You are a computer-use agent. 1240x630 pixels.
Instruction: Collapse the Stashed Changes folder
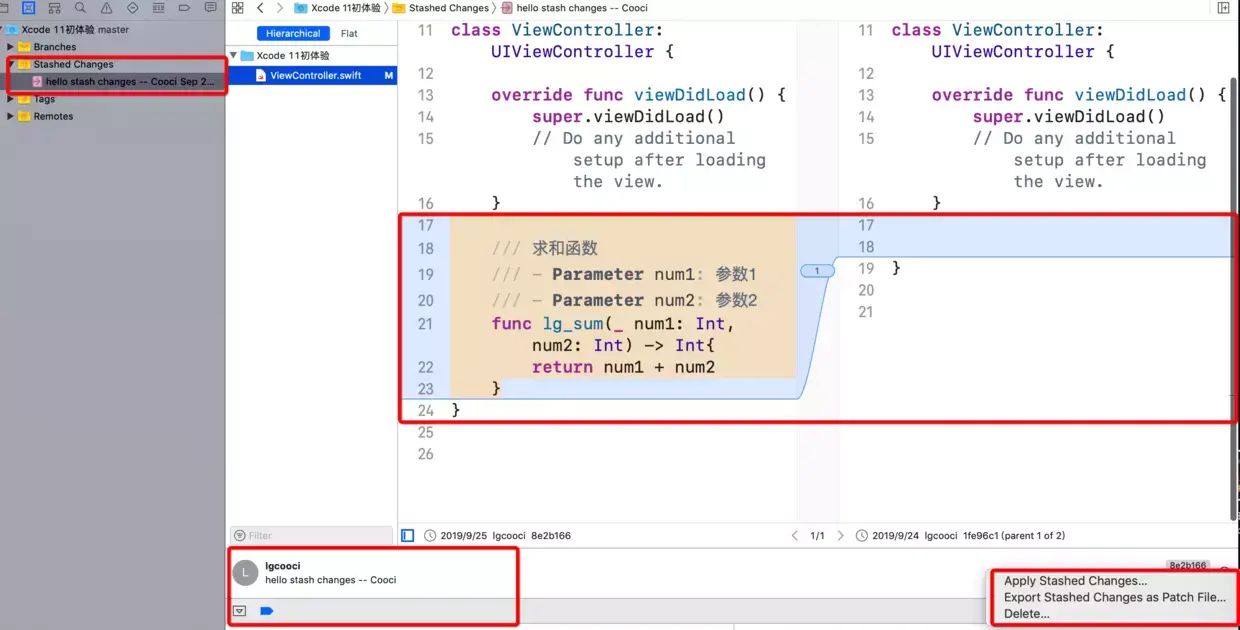coord(11,64)
